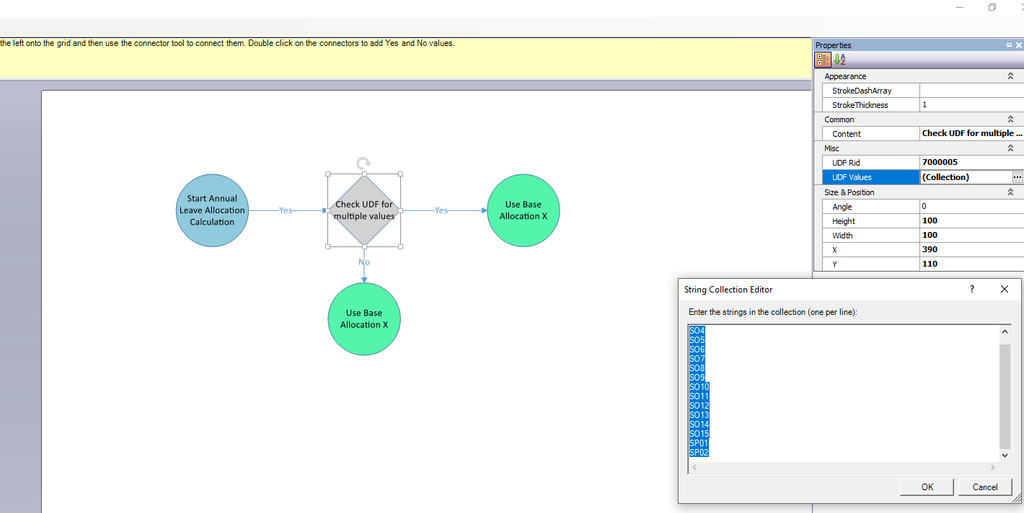Collapse the Size & Position section
This screenshot has height=513, width=1024.
(x=1010, y=192)
